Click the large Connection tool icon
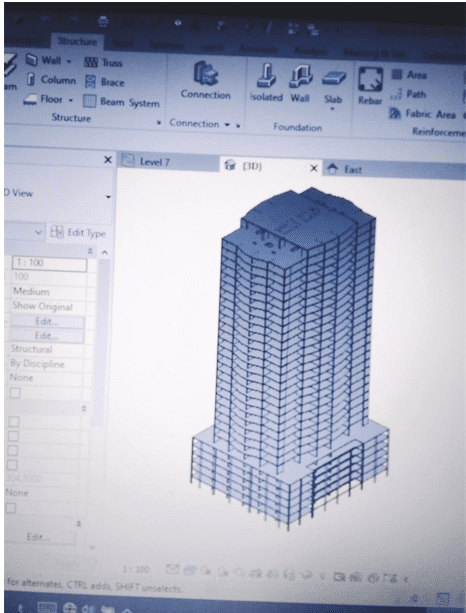Screen dimensions: 466x613 point(206,73)
